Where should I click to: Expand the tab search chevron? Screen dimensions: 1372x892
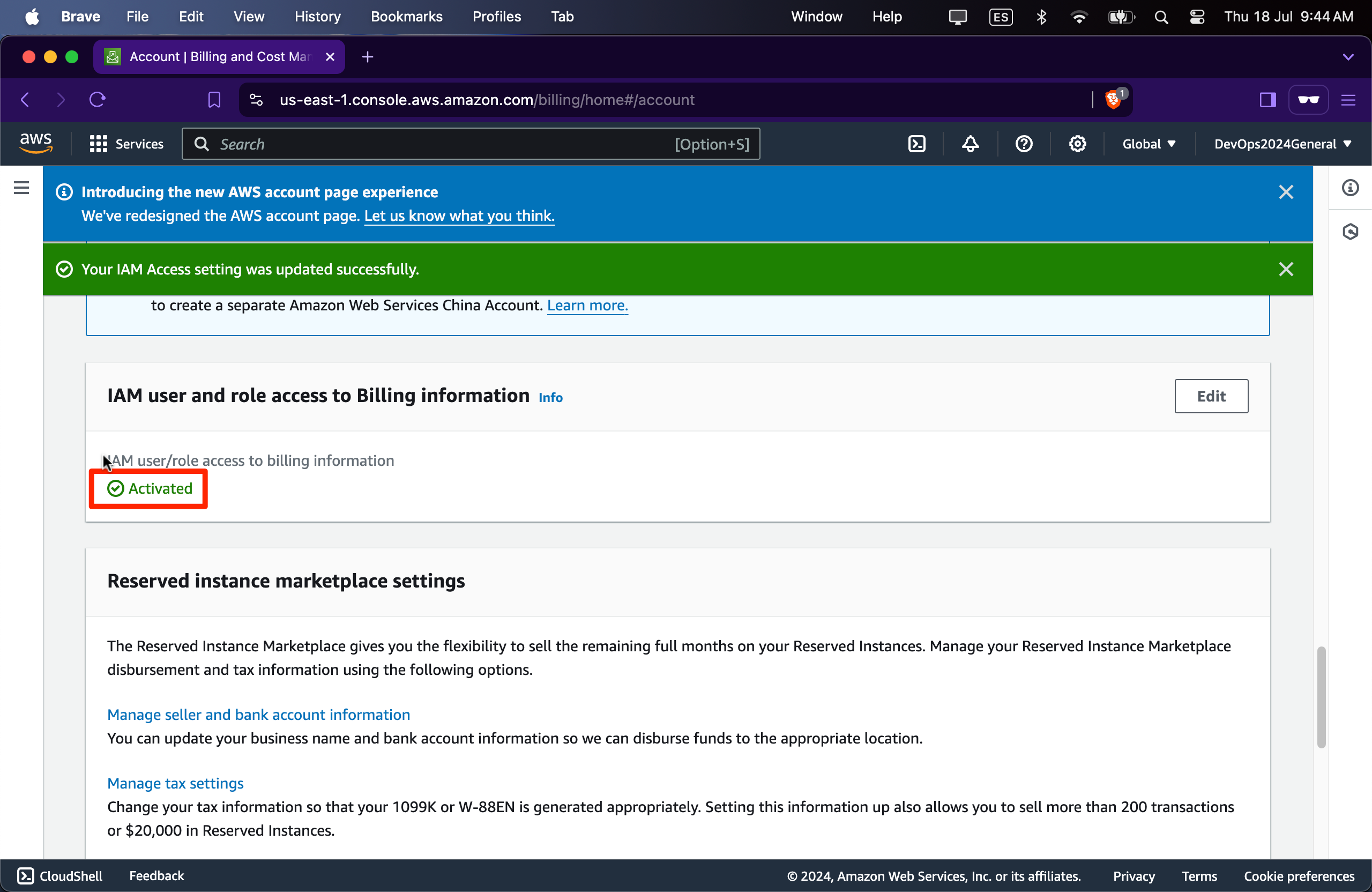tap(1348, 57)
